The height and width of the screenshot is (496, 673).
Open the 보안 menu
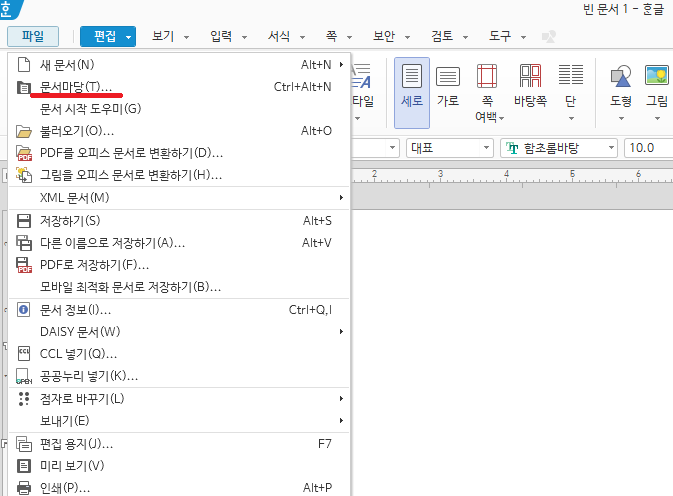(384, 36)
